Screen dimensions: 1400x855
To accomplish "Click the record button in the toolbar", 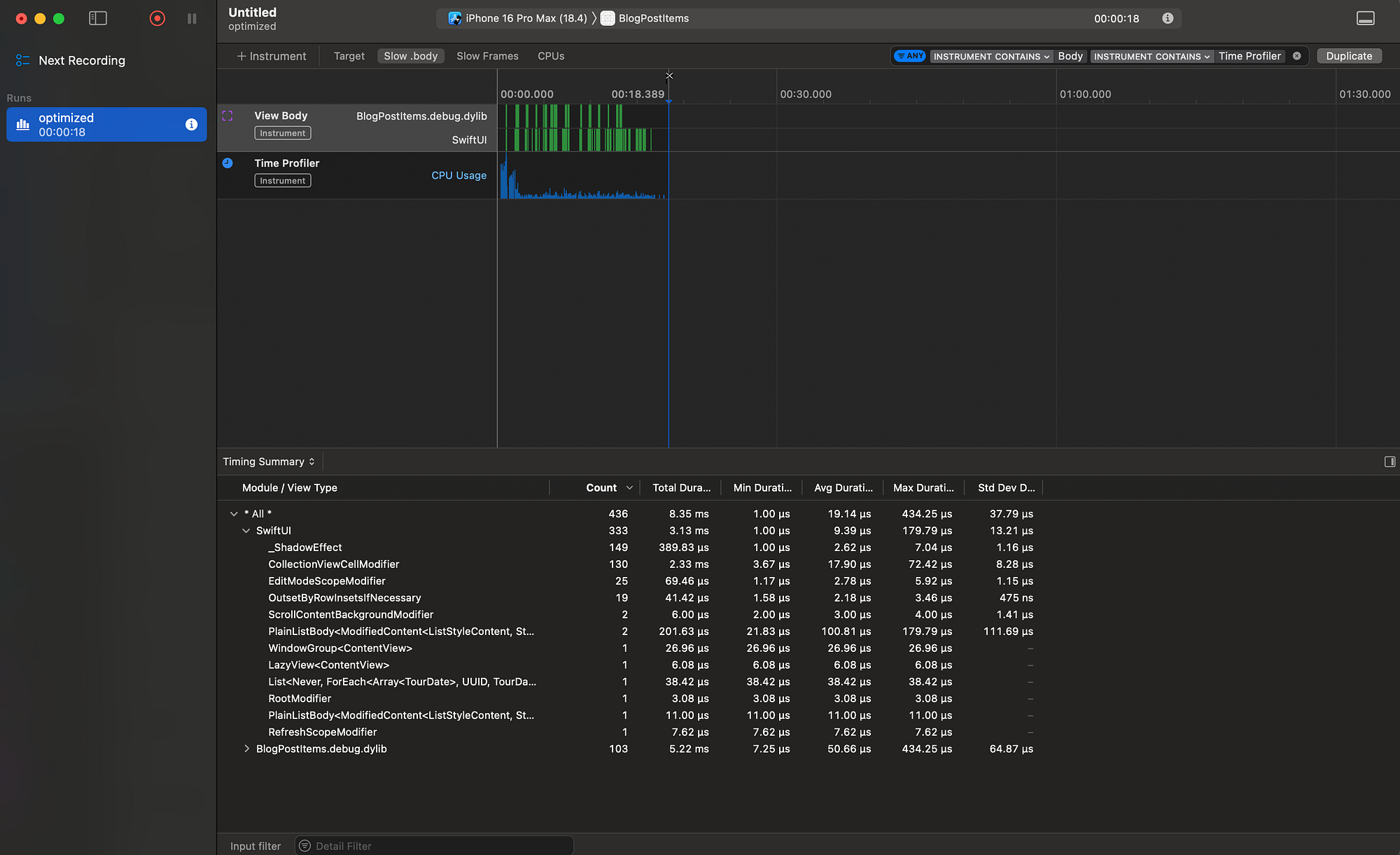I will (157, 19).
